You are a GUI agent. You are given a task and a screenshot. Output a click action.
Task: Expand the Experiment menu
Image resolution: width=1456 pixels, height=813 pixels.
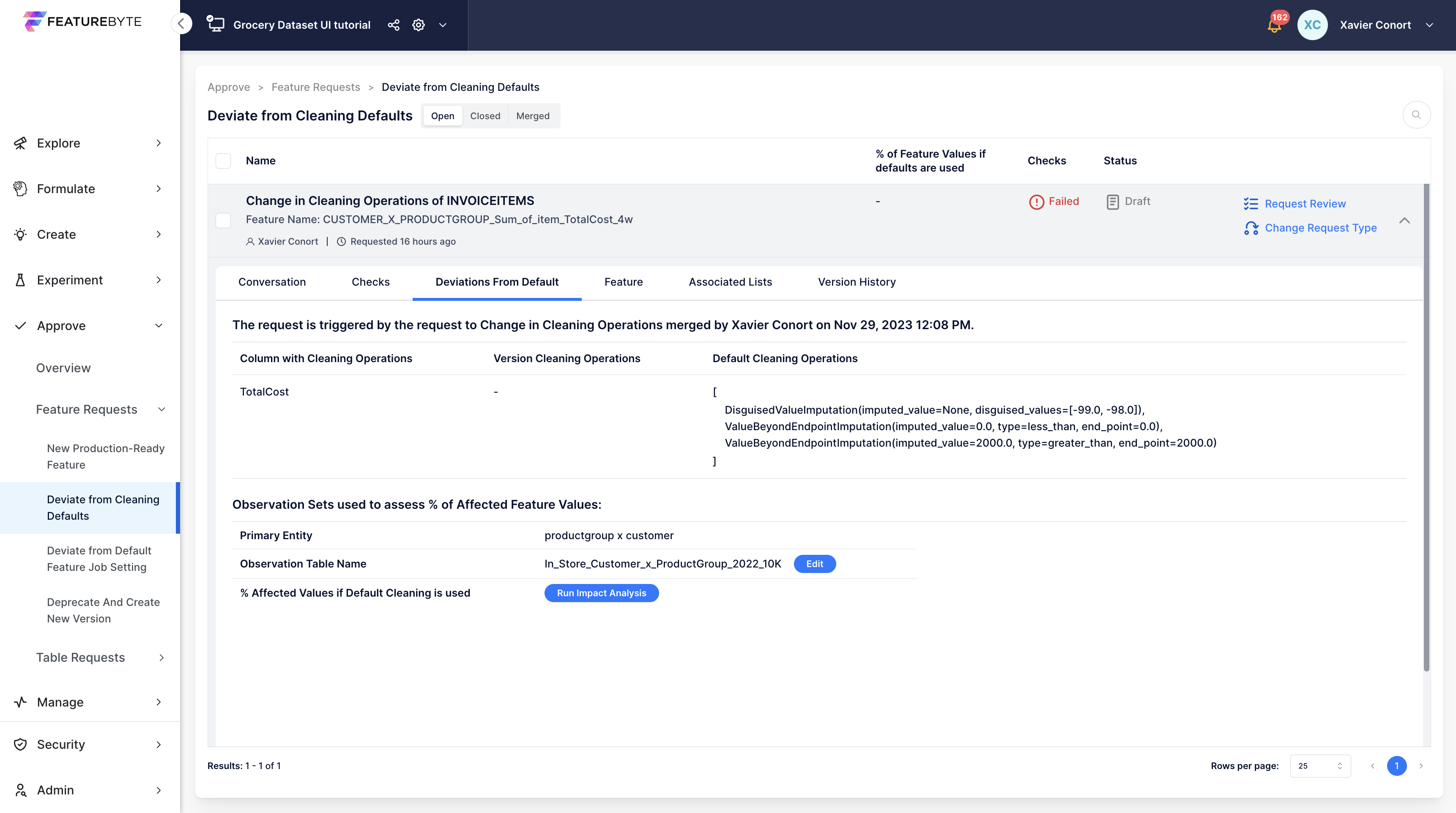click(159, 280)
